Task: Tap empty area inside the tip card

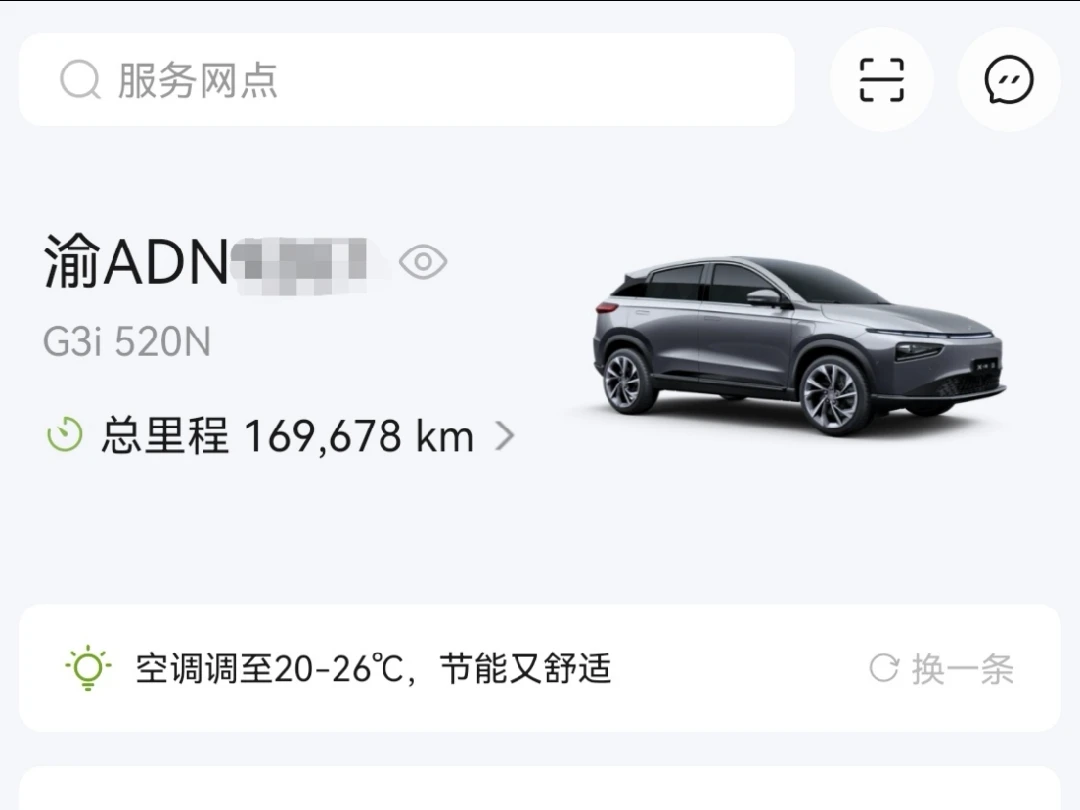Action: click(x=737, y=668)
